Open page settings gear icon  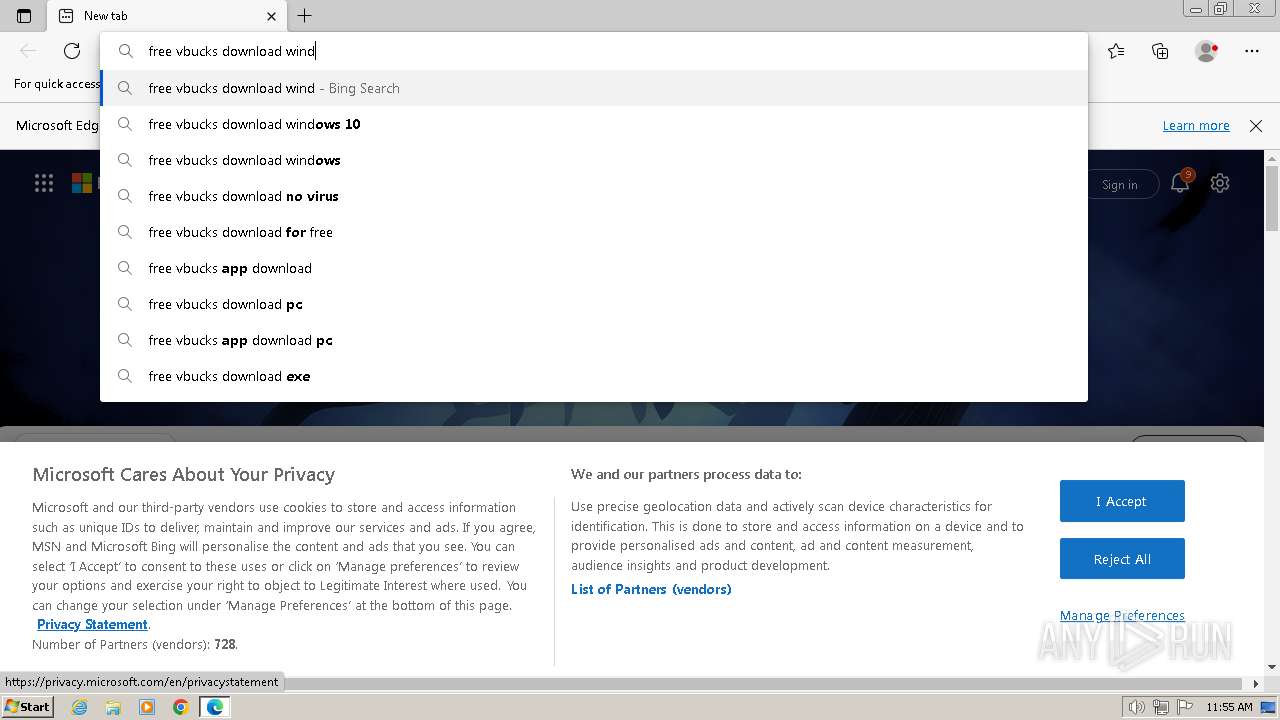pyautogui.click(x=1220, y=183)
